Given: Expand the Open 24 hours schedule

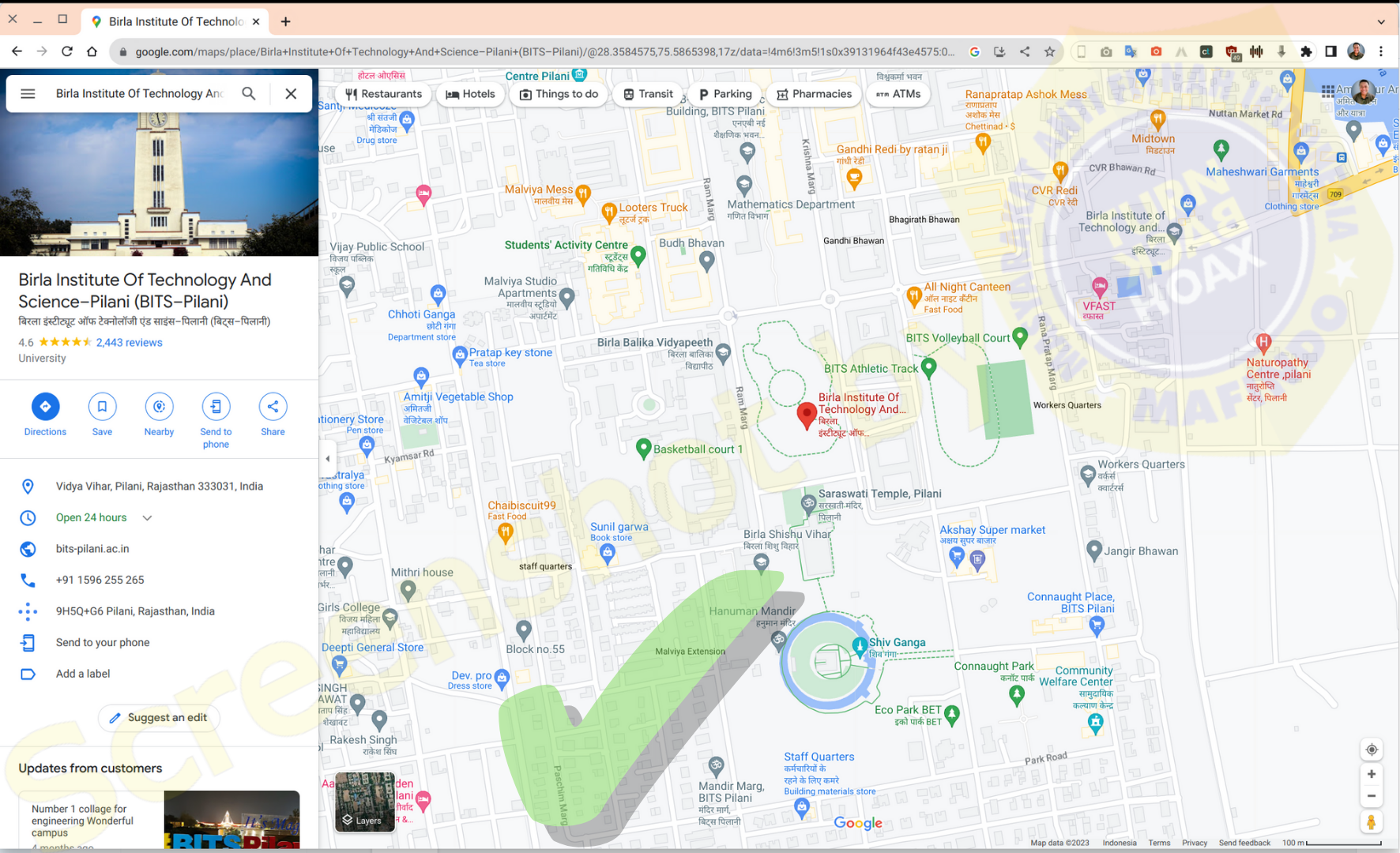Looking at the screenshot, I should click(147, 518).
